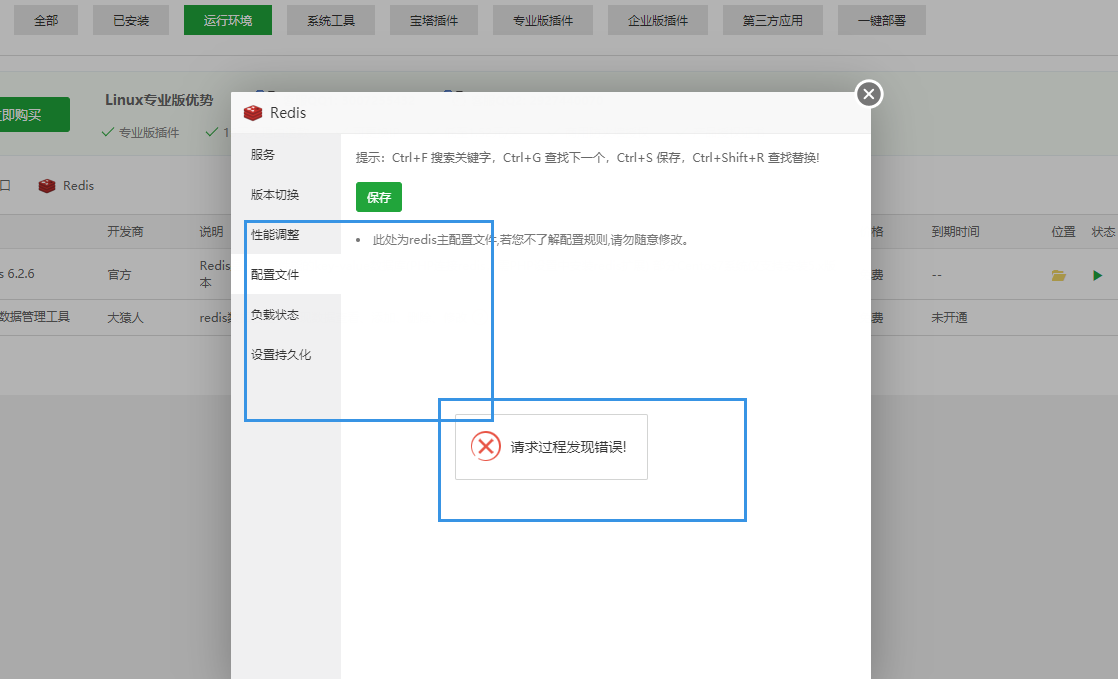Click the 到期时间 column header
The width and height of the screenshot is (1118, 679).
coord(955,232)
